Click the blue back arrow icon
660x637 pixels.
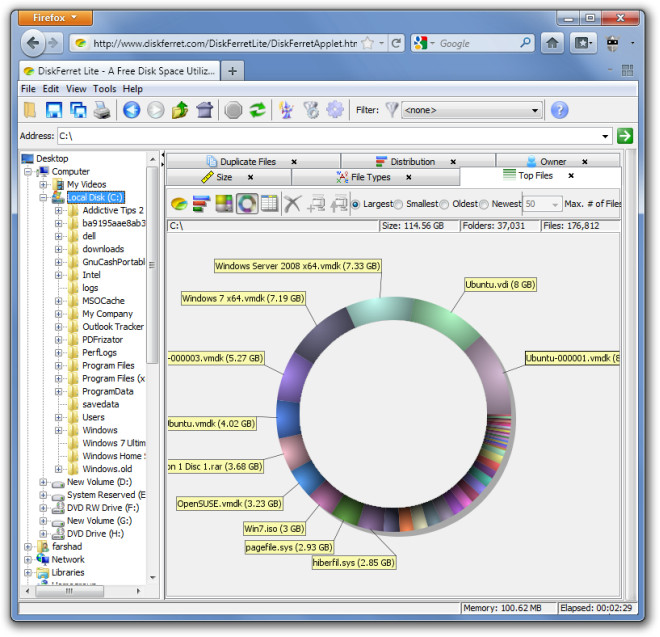pyautogui.click(x=131, y=110)
